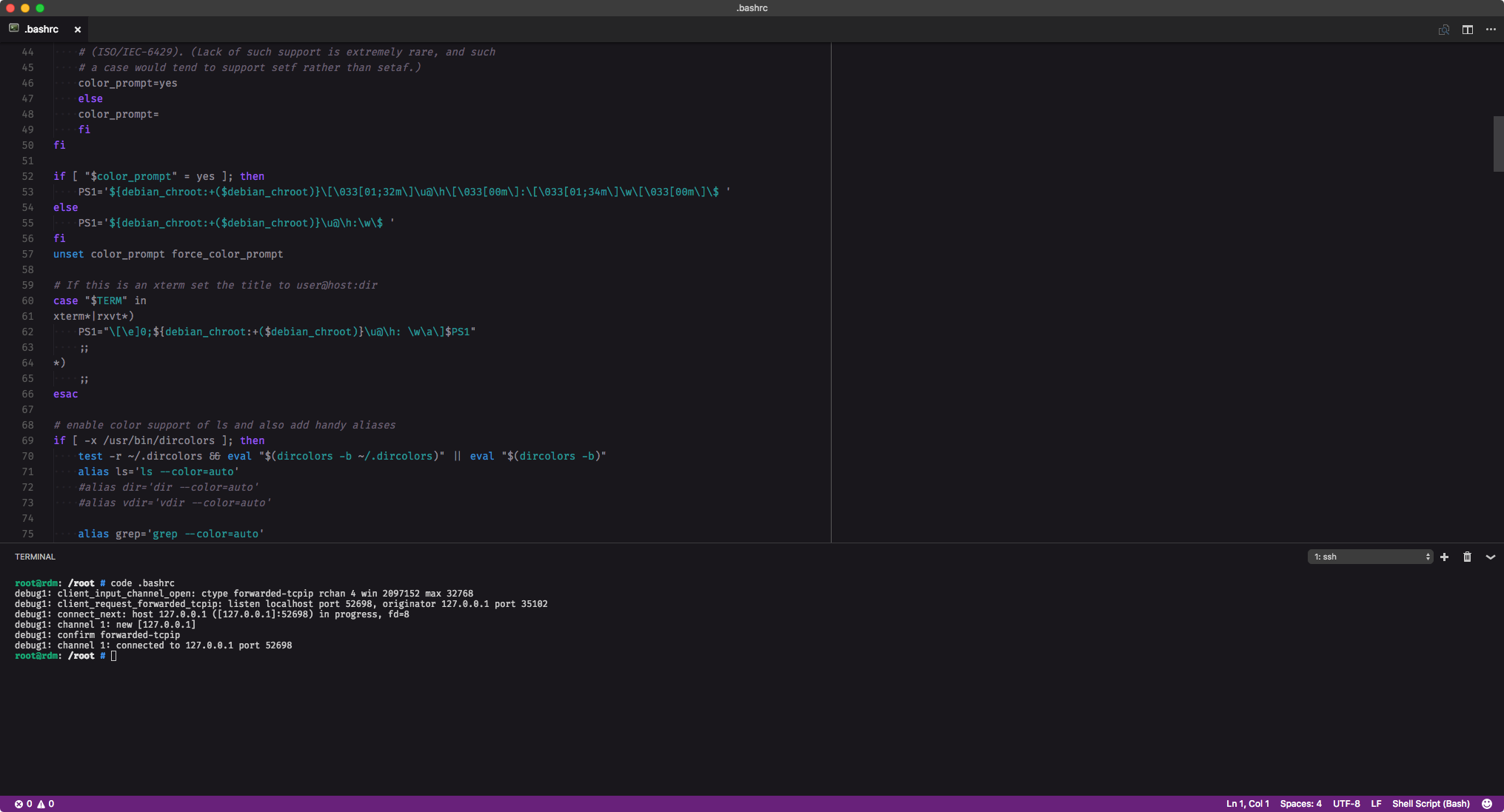This screenshot has height=812, width=1504.
Task: Collapse the terminal panel with chevron
Action: [1491, 557]
